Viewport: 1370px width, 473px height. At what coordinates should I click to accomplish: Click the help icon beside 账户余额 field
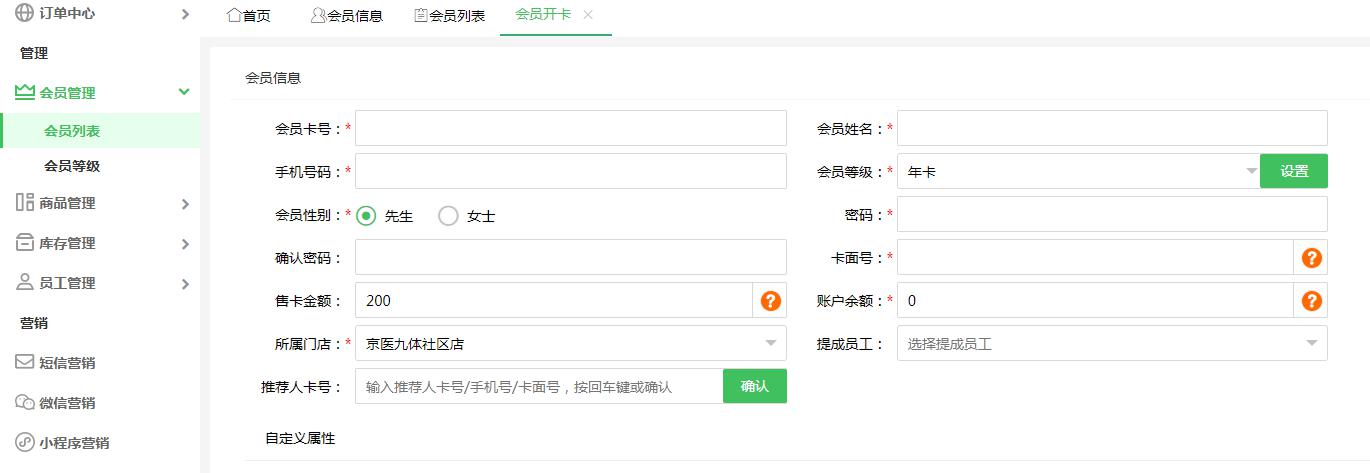tap(1311, 301)
